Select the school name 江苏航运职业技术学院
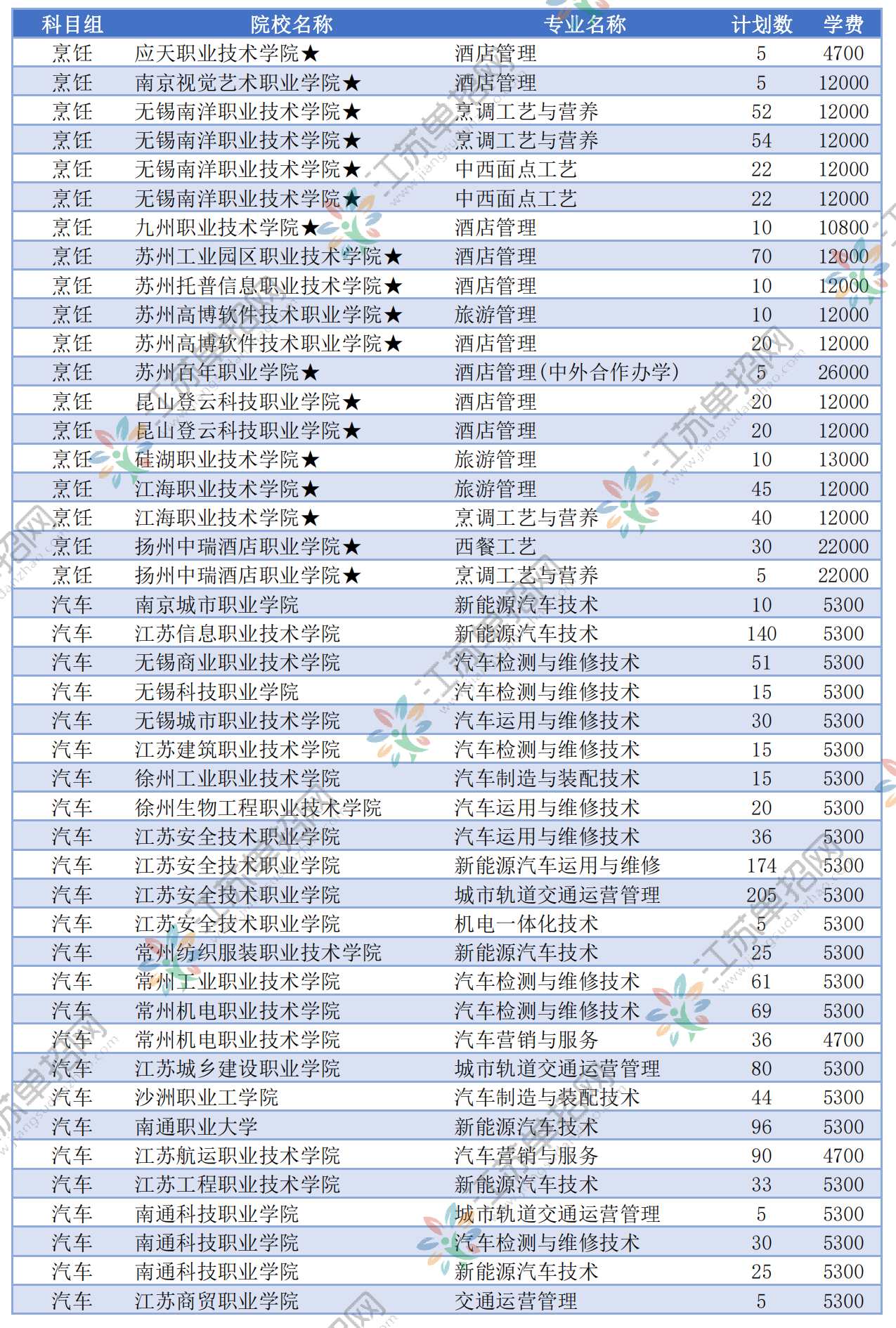The height and width of the screenshot is (1328, 896). [238, 1156]
